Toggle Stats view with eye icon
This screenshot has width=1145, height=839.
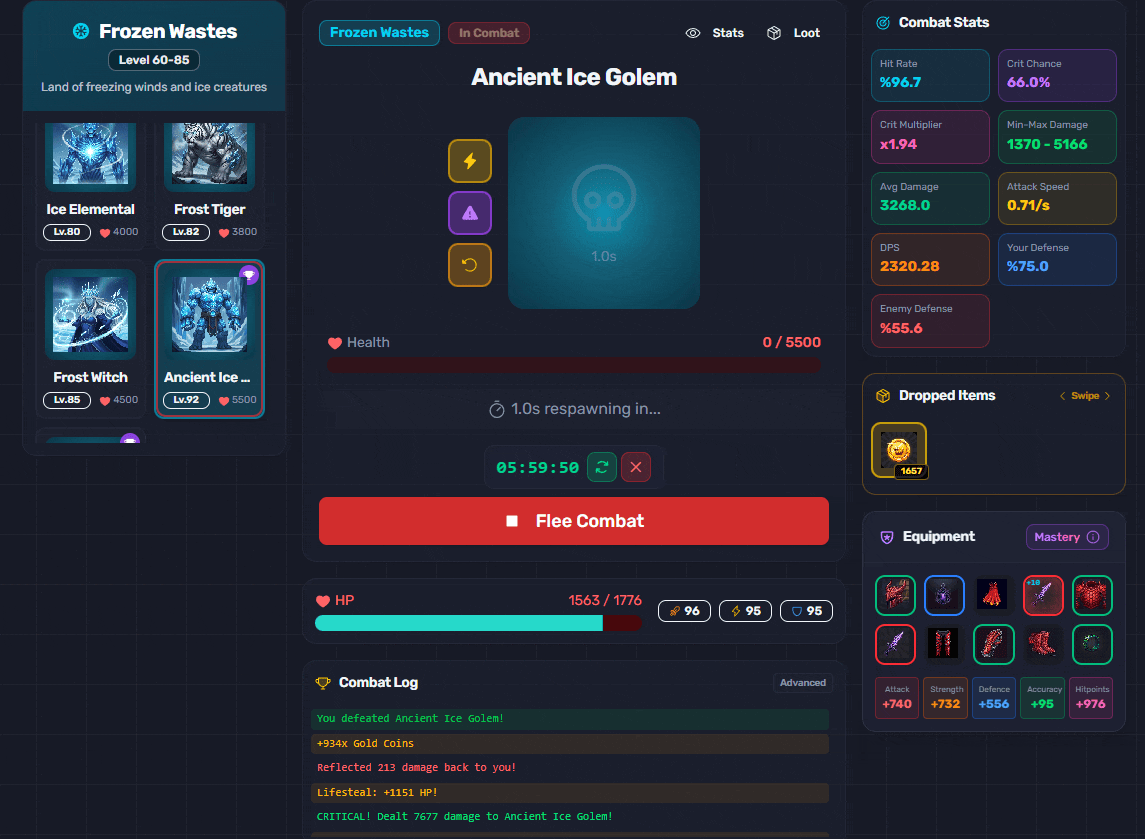pyautogui.click(x=714, y=33)
